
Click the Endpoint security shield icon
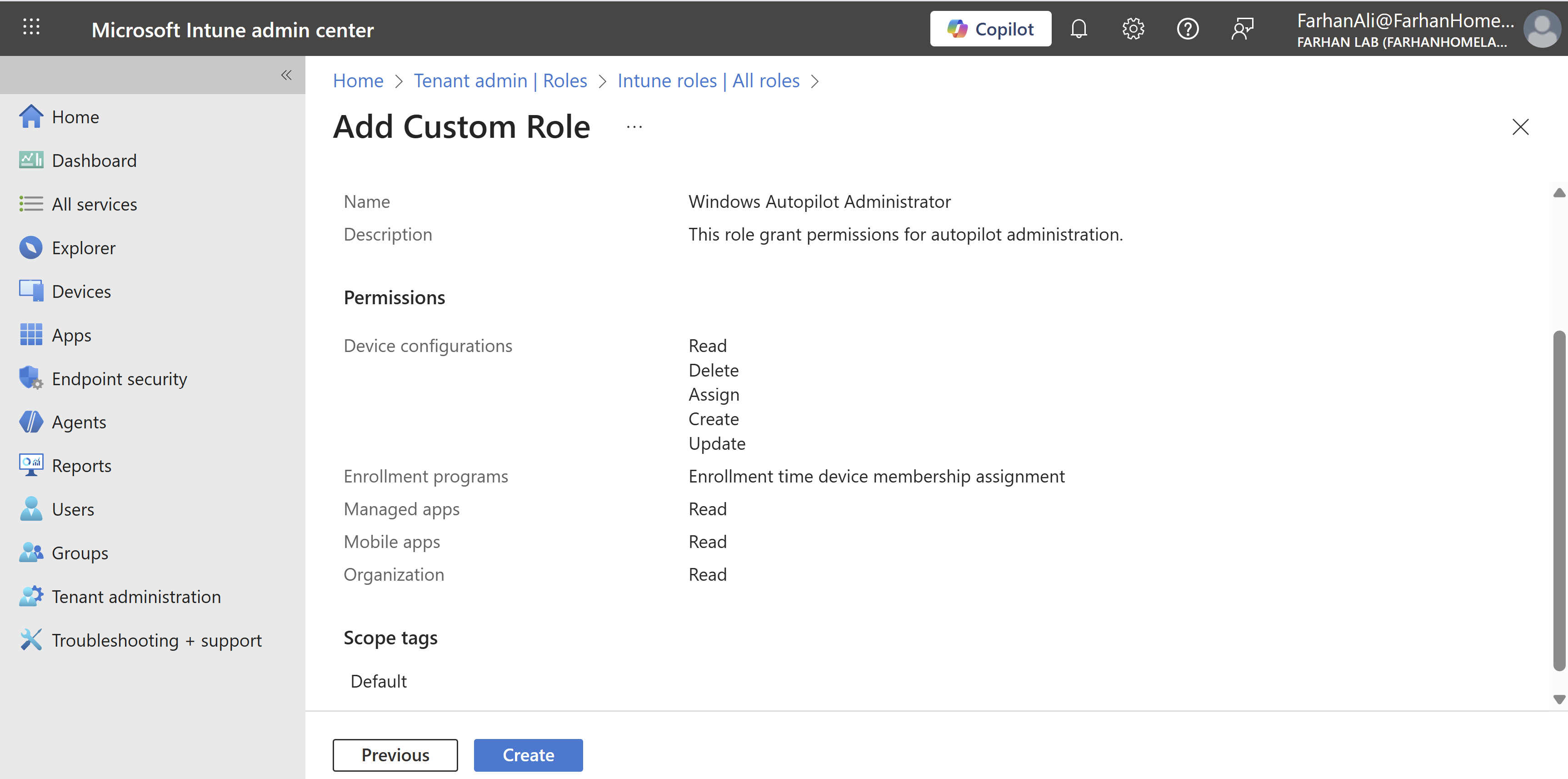coord(30,378)
